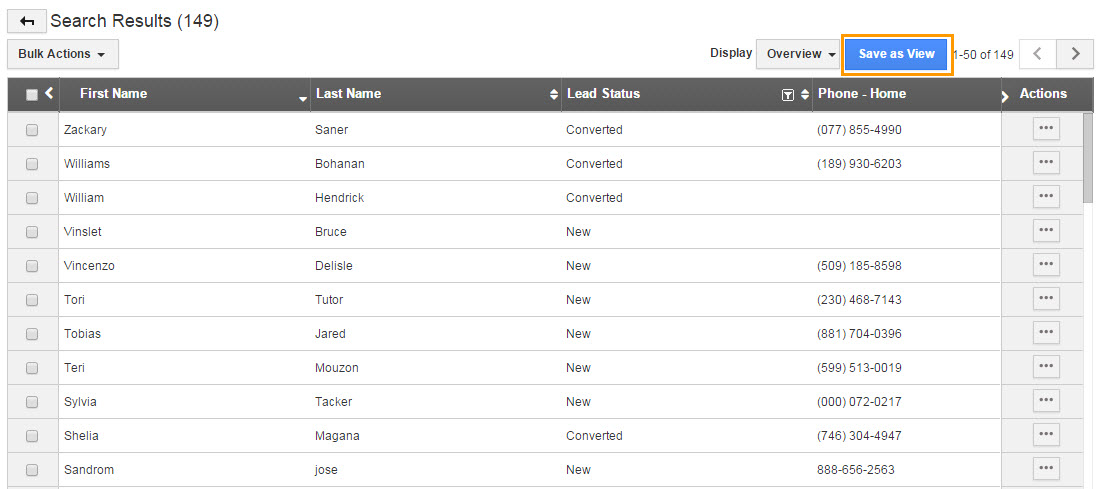This screenshot has width=1096, height=489.
Task: Tick the checkbox for Tori Tutor
Action: click(x=31, y=300)
